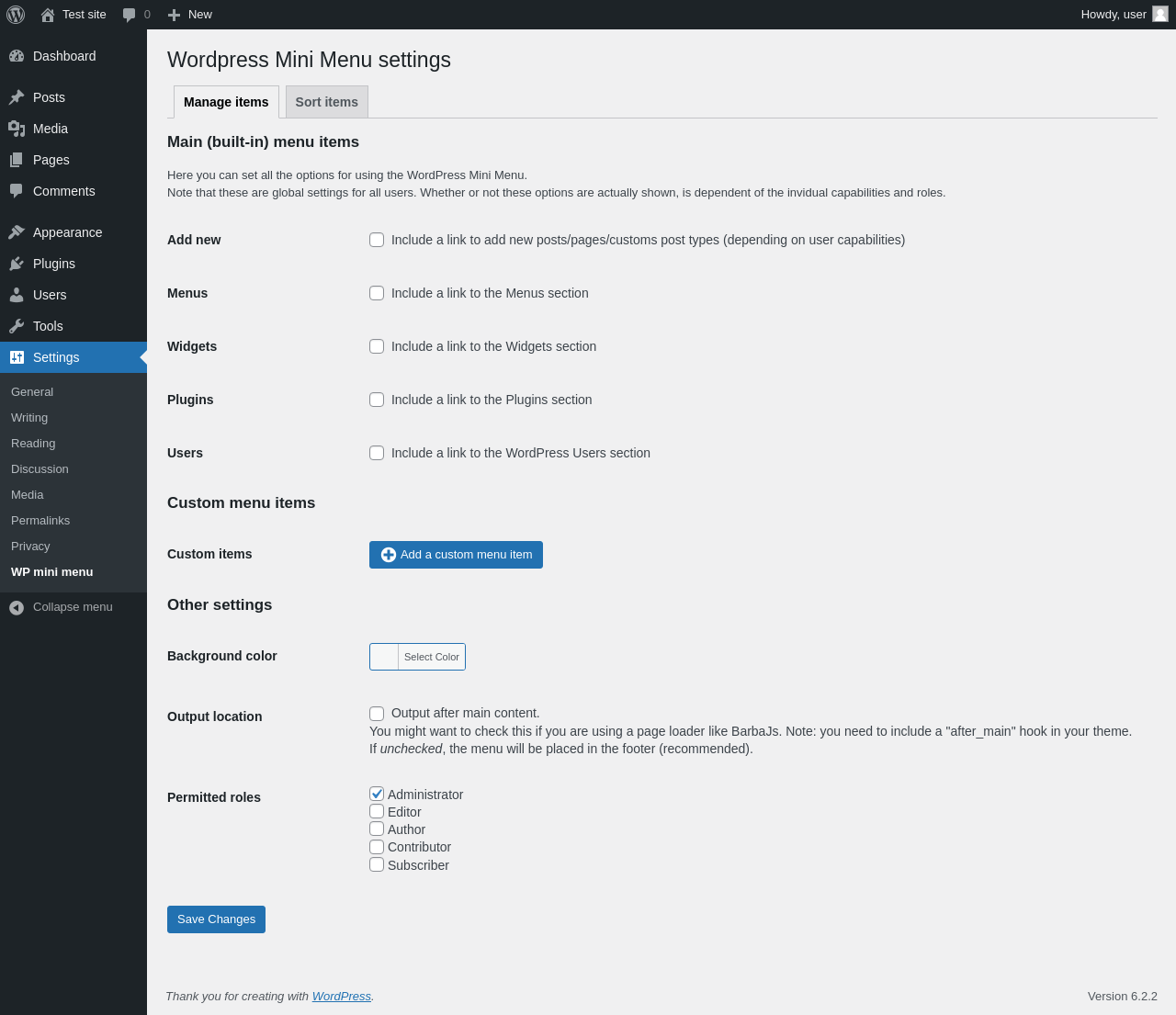Follow the WordPress footer link
1176x1015 pixels.
(341, 997)
